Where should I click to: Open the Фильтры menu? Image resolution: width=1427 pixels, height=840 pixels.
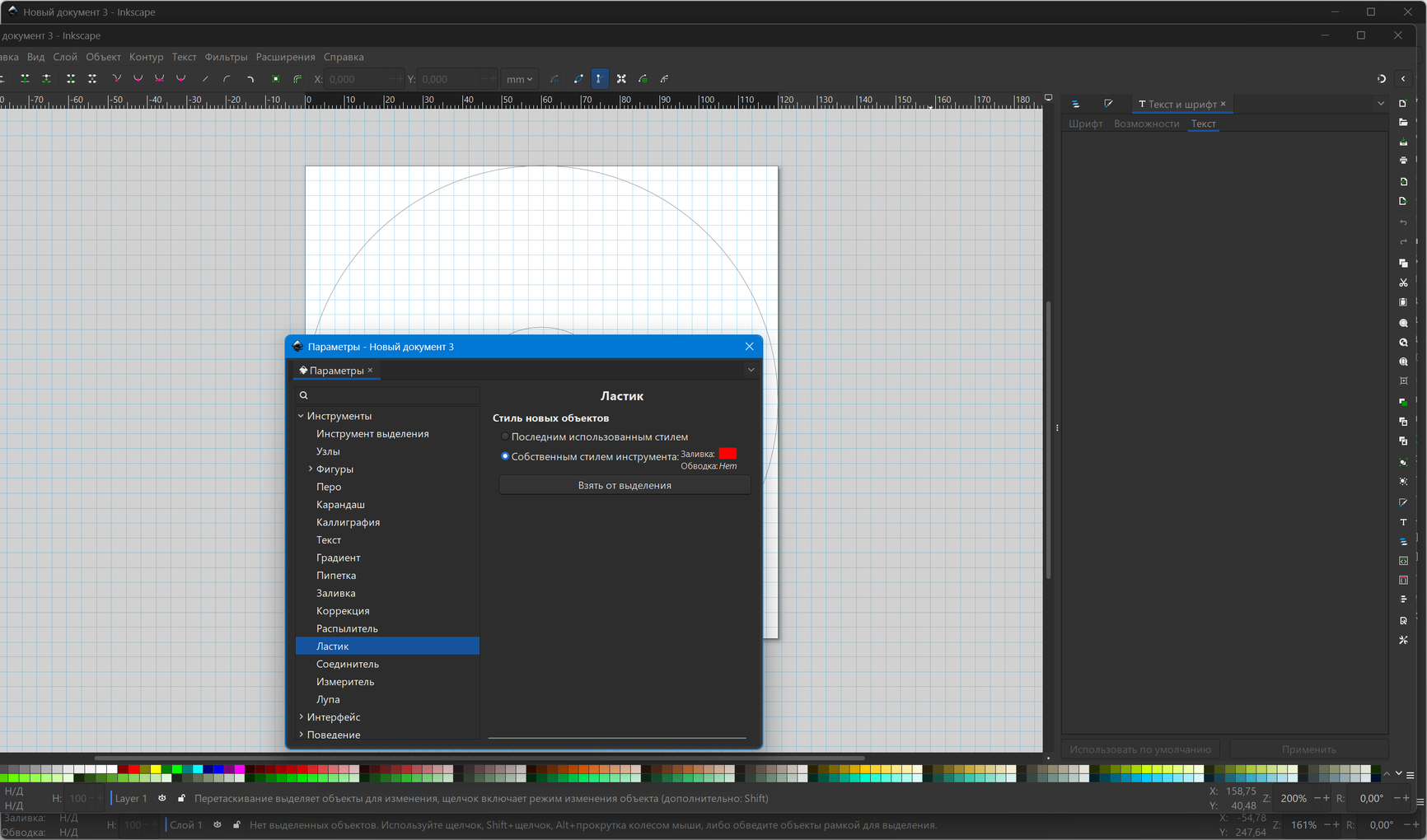pyautogui.click(x=226, y=57)
